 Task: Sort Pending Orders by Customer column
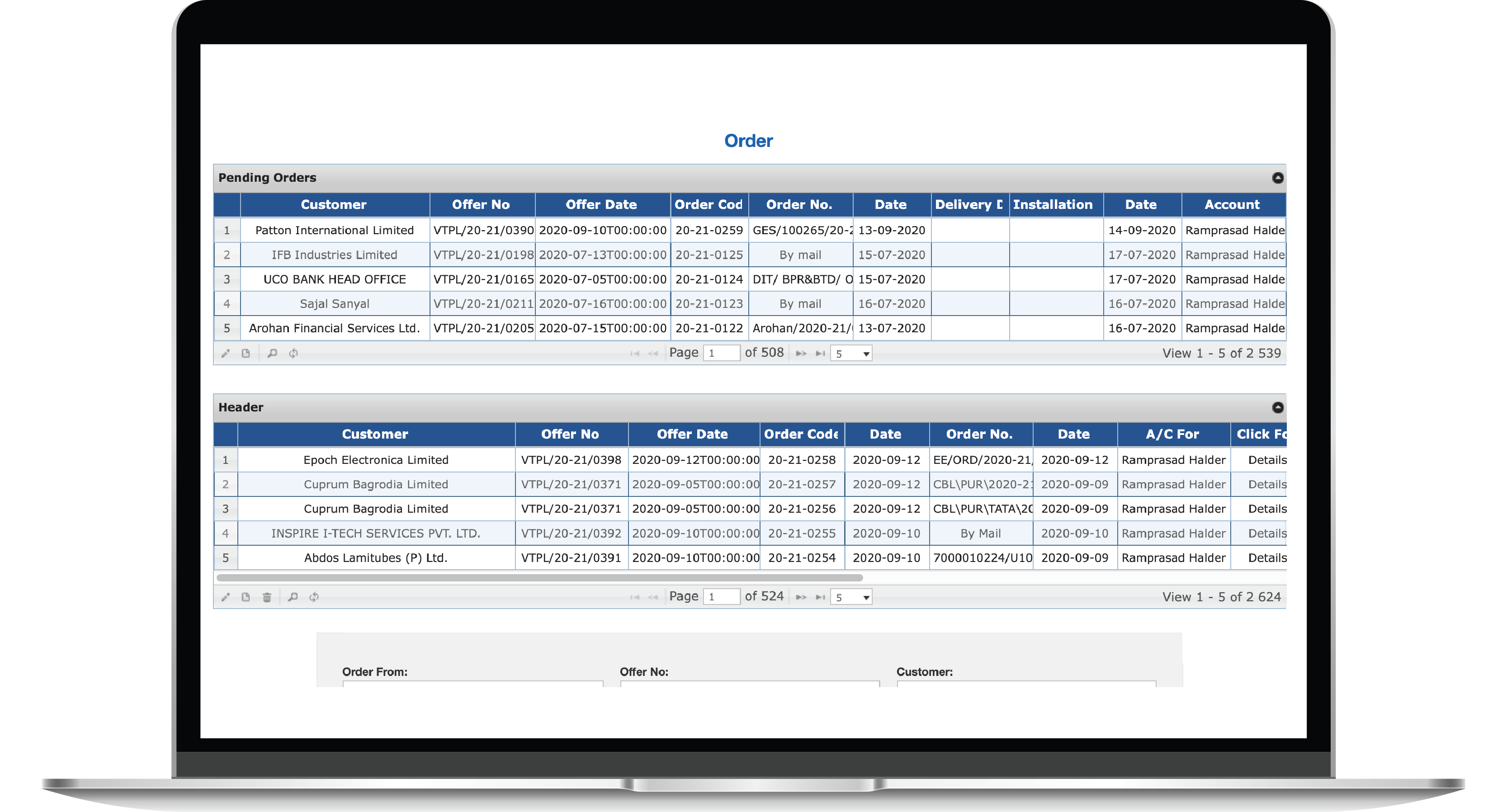[x=334, y=205]
